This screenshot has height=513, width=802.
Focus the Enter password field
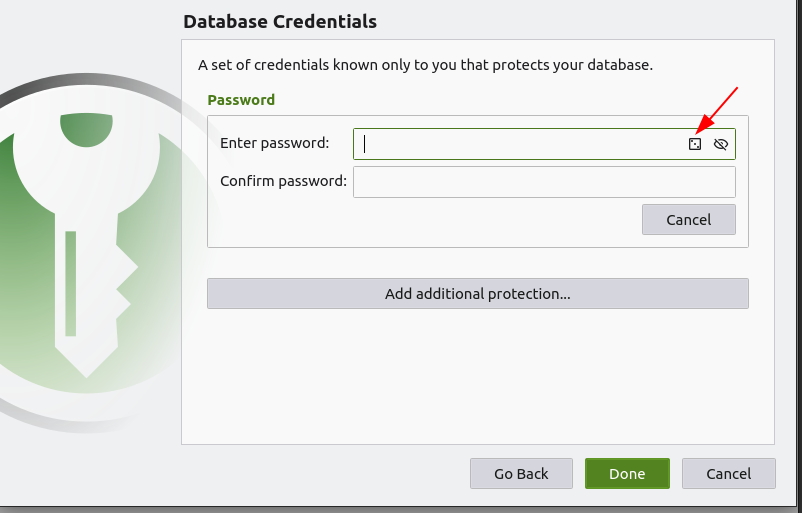tap(520, 144)
